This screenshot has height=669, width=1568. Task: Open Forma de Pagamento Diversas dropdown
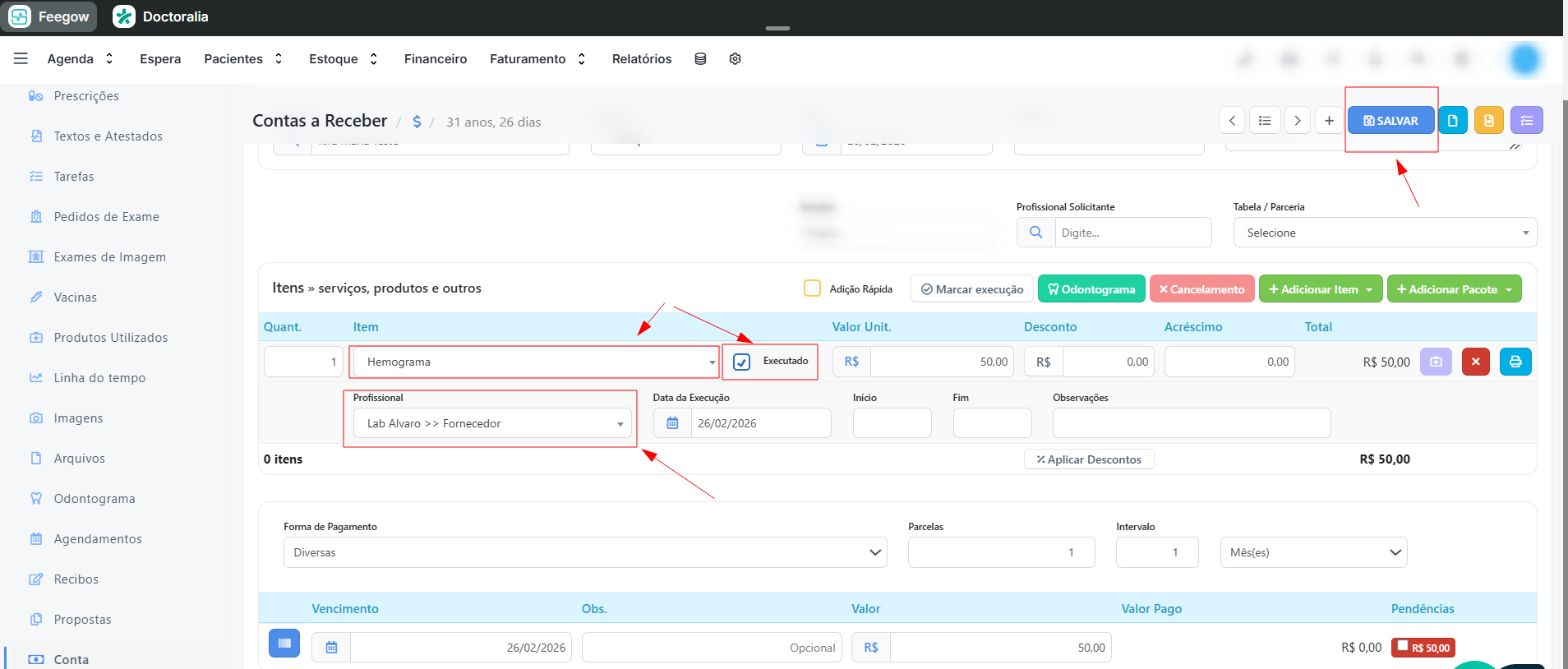point(585,552)
